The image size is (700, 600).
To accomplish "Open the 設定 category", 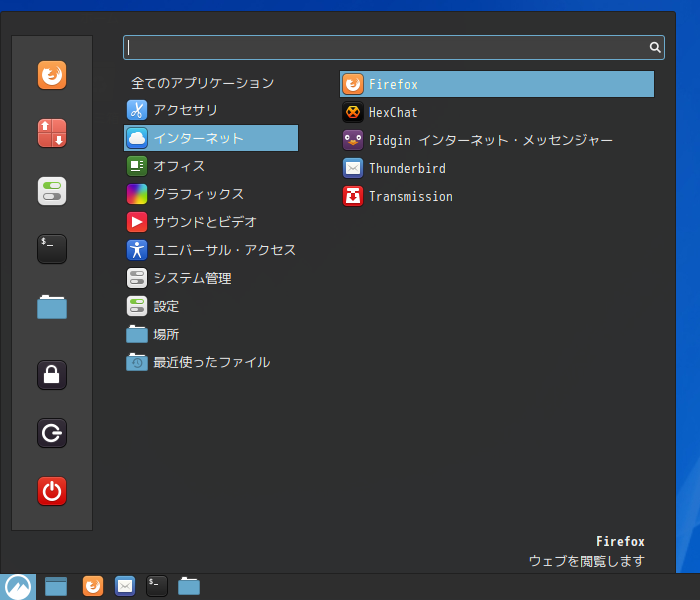I will point(211,306).
